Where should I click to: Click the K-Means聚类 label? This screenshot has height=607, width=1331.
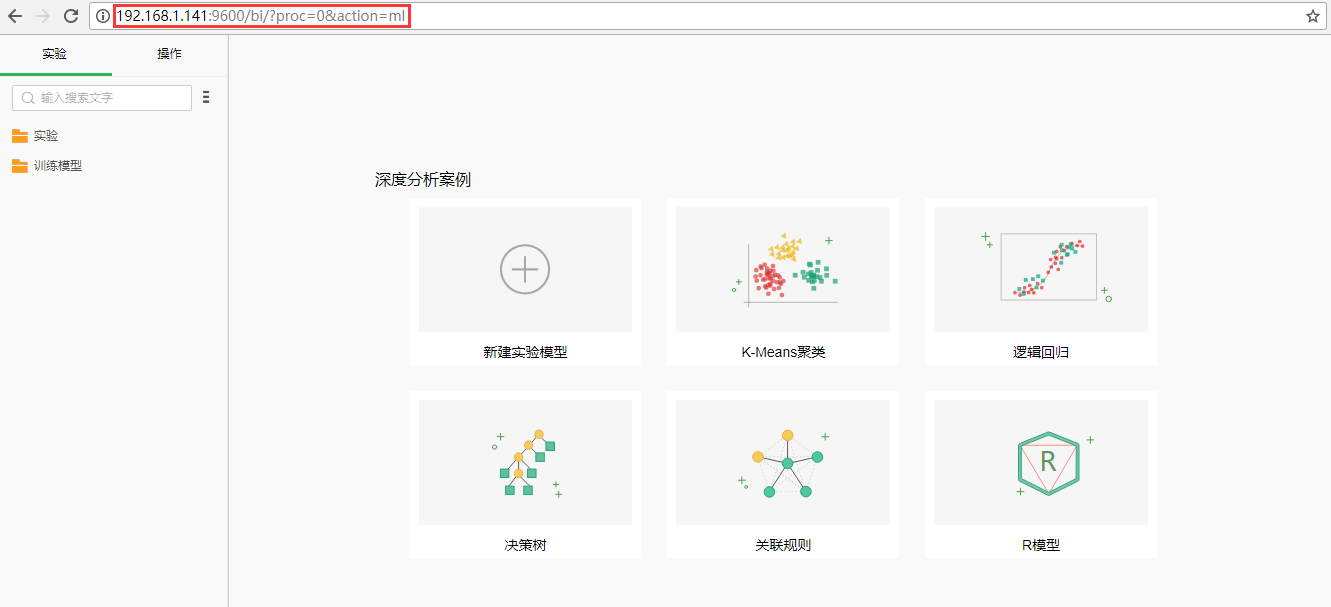pyautogui.click(x=783, y=352)
